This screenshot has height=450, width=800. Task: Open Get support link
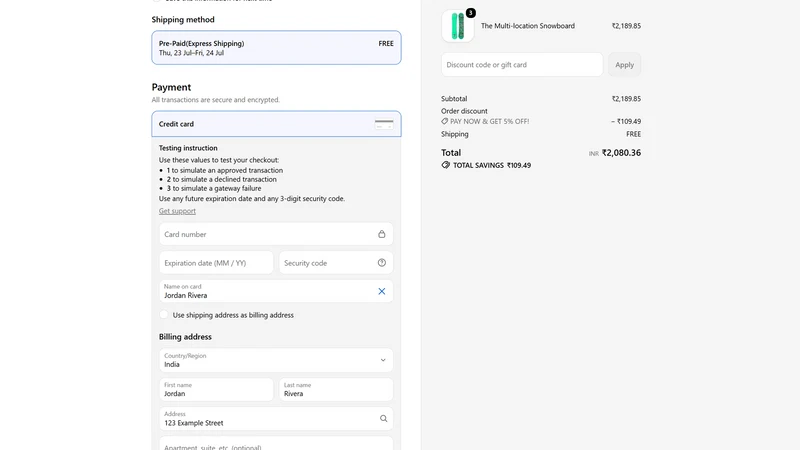(177, 211)
